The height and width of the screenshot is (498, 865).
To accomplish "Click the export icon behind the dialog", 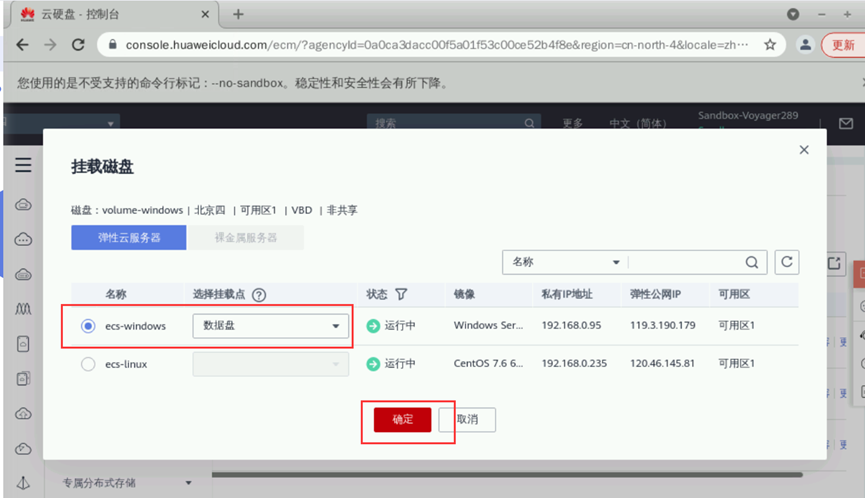I will pyautogui.click(x=834, y=263).
